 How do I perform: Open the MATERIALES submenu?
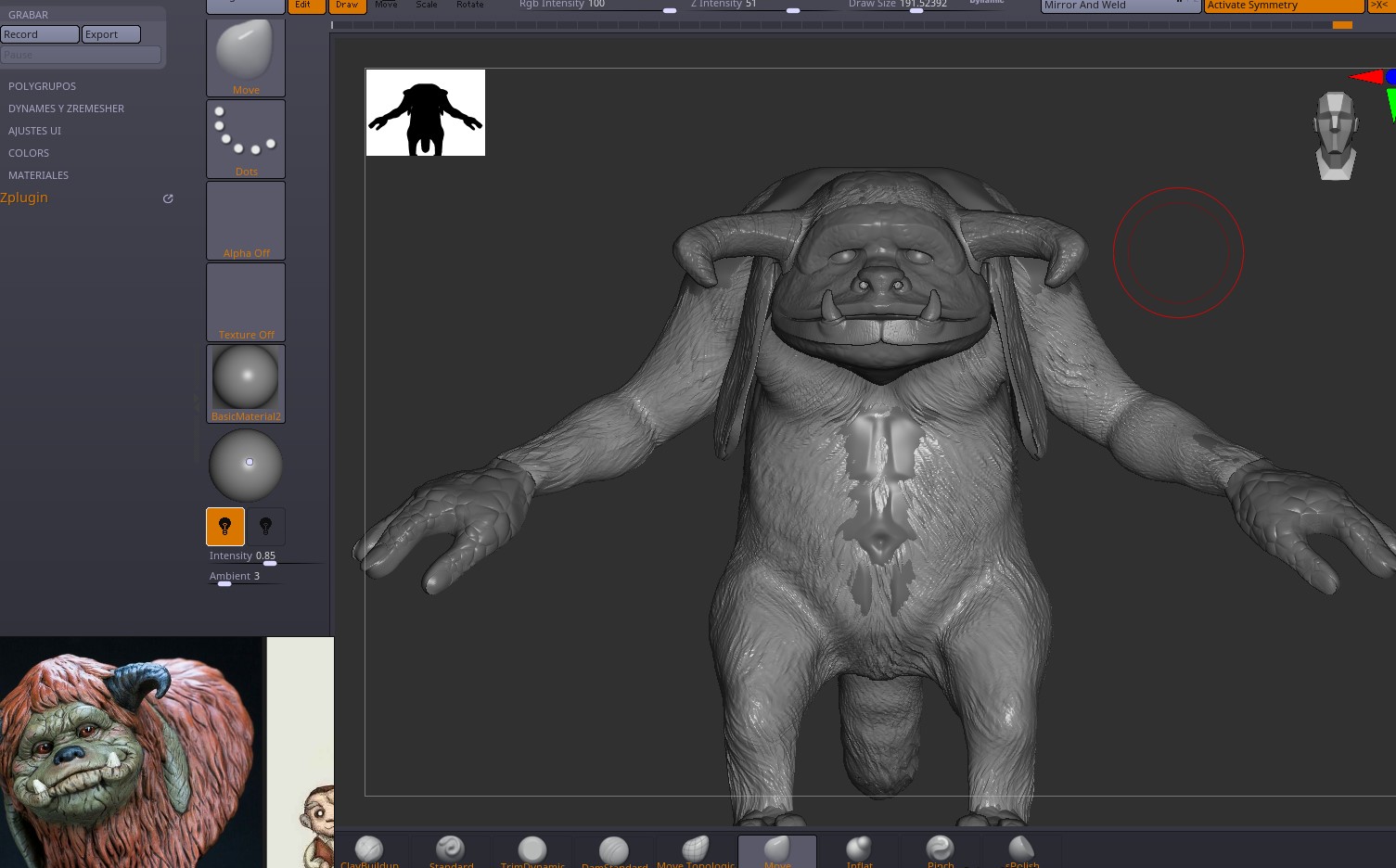[39, 175]
